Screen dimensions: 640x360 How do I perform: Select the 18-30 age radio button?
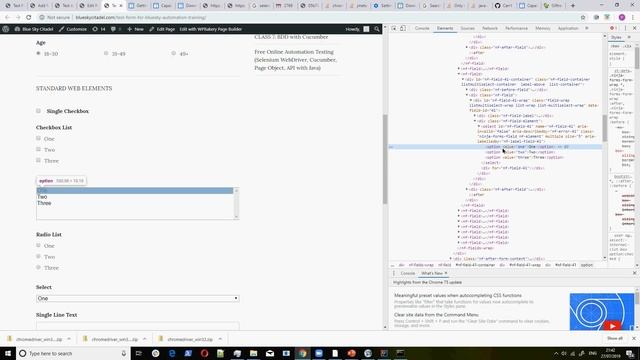point(38,53)
